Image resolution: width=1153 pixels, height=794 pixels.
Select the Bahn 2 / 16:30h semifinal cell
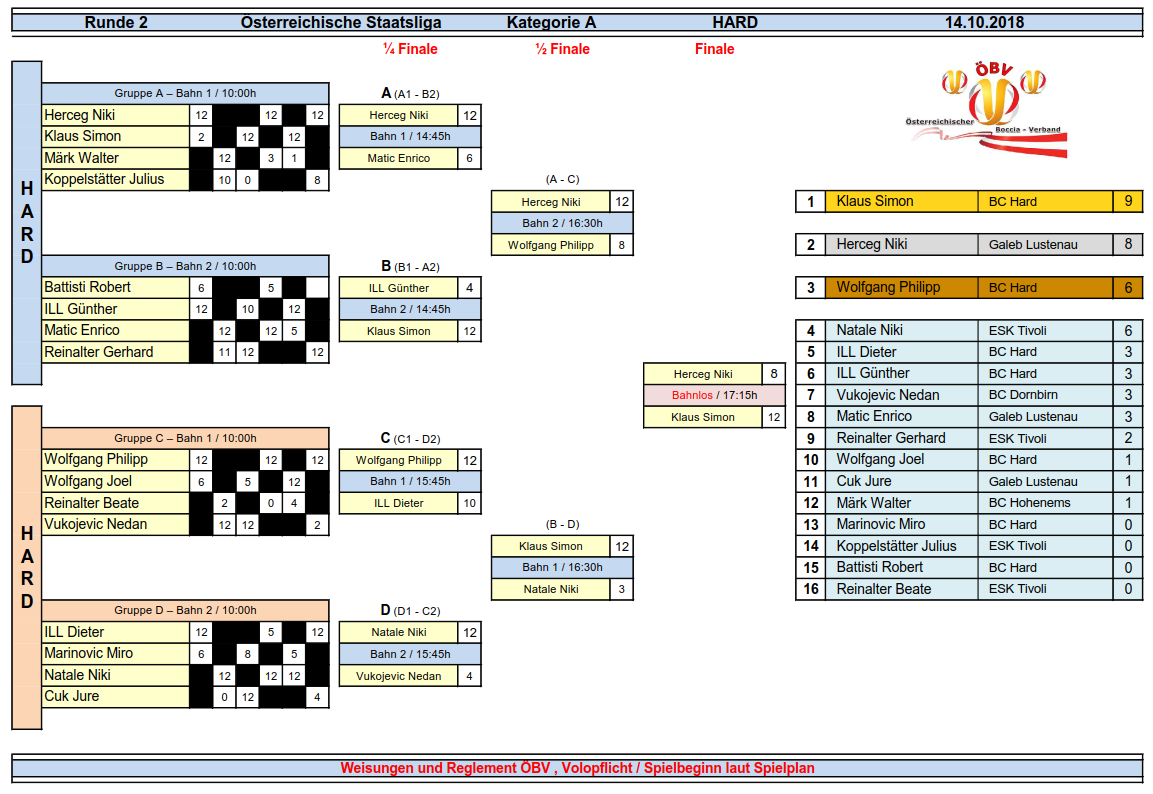(561, 223)
